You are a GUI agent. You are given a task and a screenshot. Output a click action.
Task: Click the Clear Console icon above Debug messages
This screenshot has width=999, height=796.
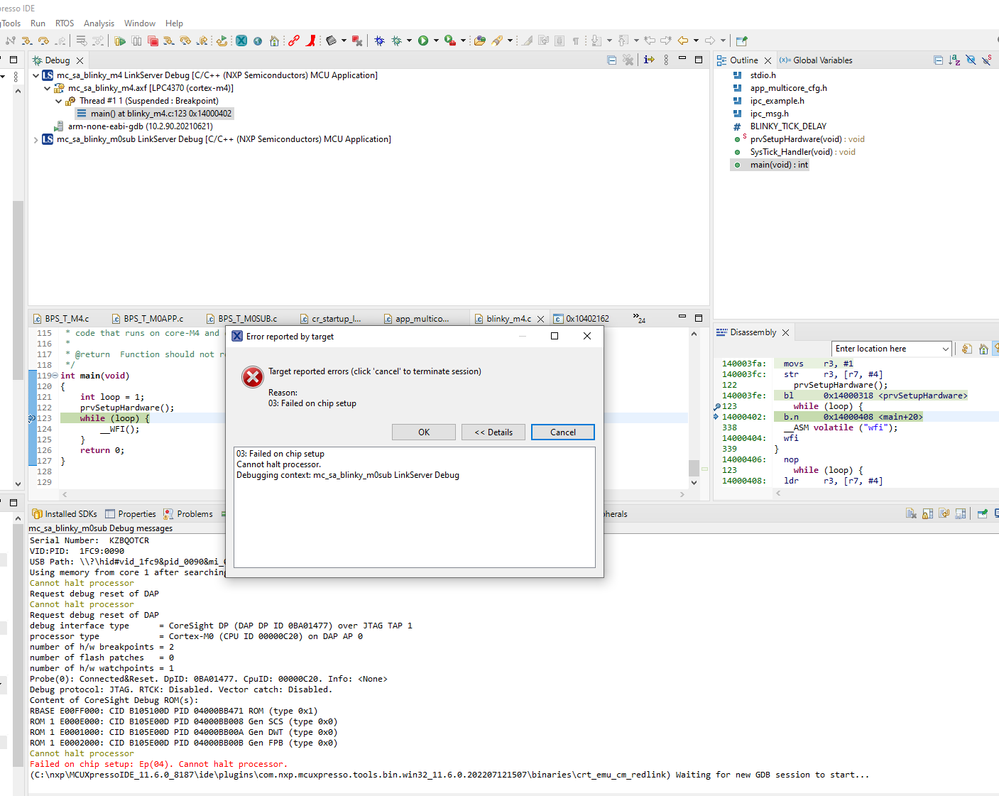tap(909, 512)
